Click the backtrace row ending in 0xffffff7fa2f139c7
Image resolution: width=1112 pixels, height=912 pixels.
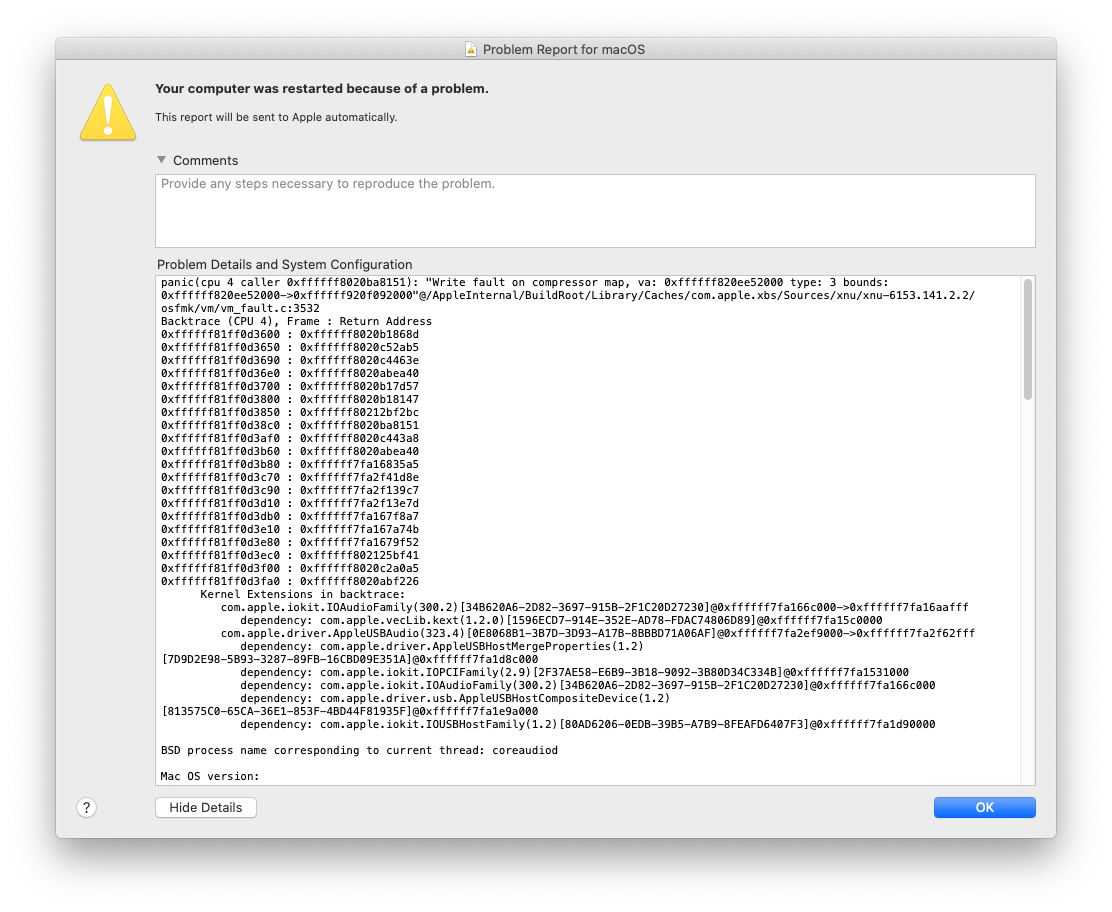[290, 490]
